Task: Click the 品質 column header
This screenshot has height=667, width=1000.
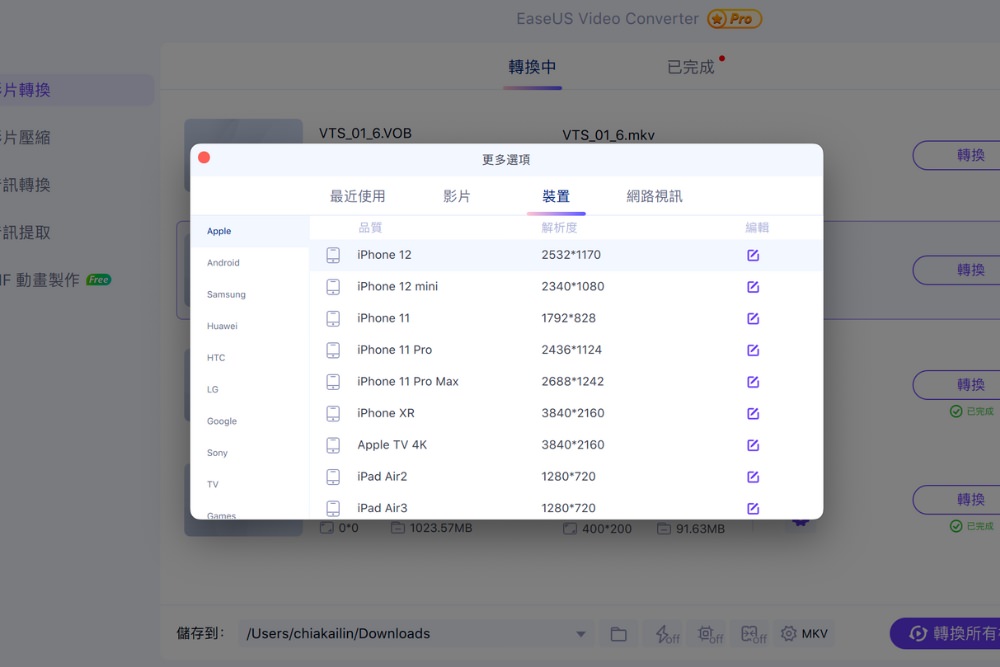Action: tap(370, 228)
